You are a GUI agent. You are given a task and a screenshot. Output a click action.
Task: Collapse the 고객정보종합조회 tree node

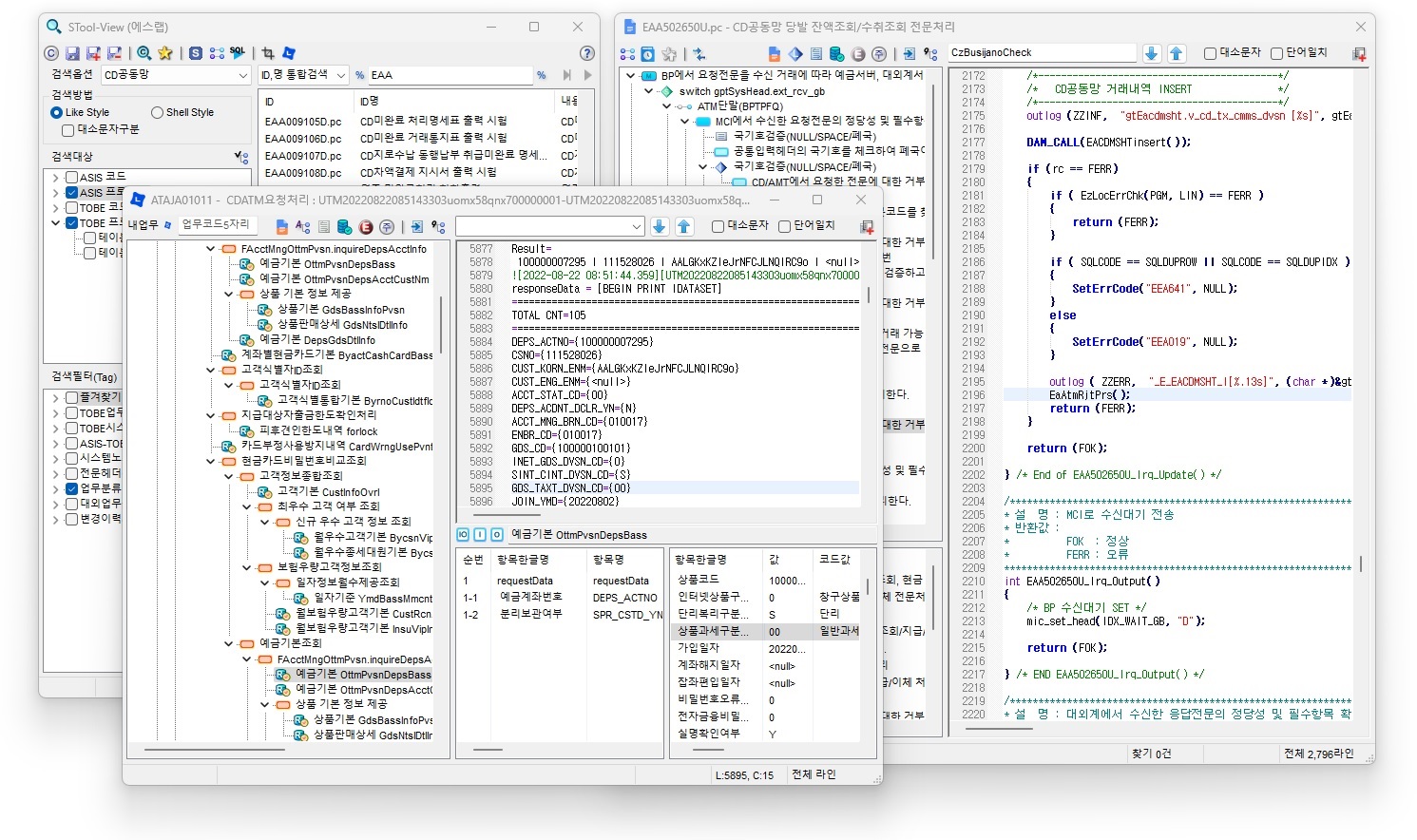point(229,476)
